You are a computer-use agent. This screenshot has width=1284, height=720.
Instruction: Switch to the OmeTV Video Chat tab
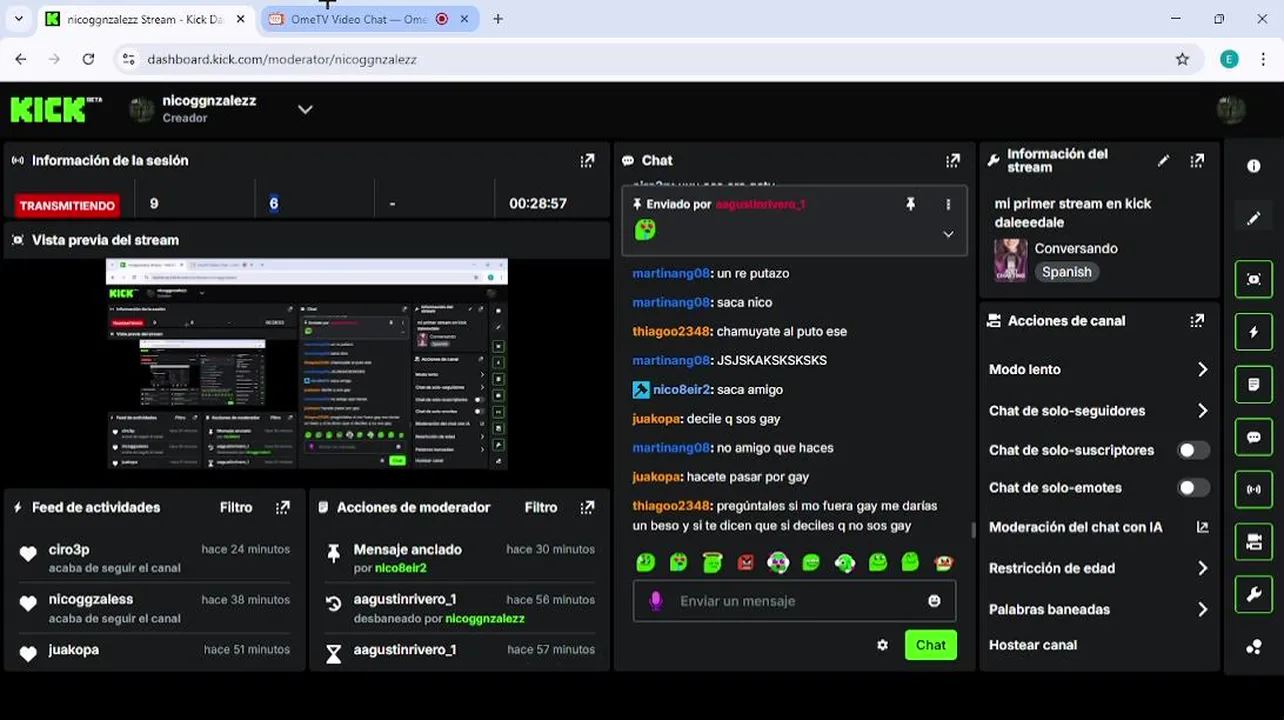[x=370, y=19]
